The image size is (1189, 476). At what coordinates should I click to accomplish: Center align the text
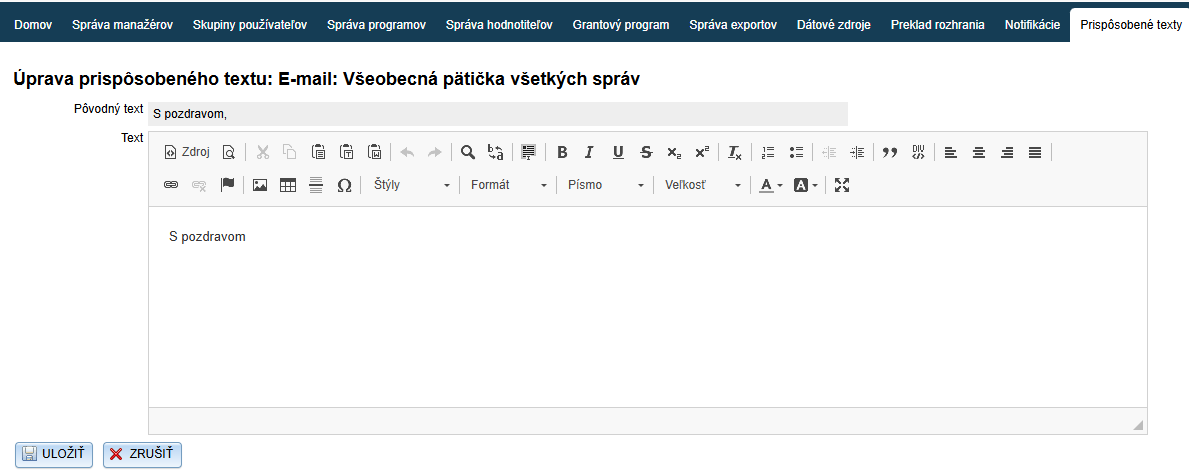[x=979, y=152]
